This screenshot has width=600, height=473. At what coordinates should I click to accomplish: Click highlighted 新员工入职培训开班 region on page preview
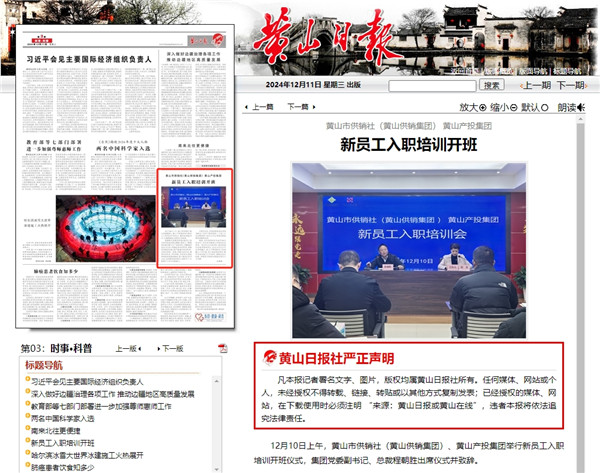[195, 218]
